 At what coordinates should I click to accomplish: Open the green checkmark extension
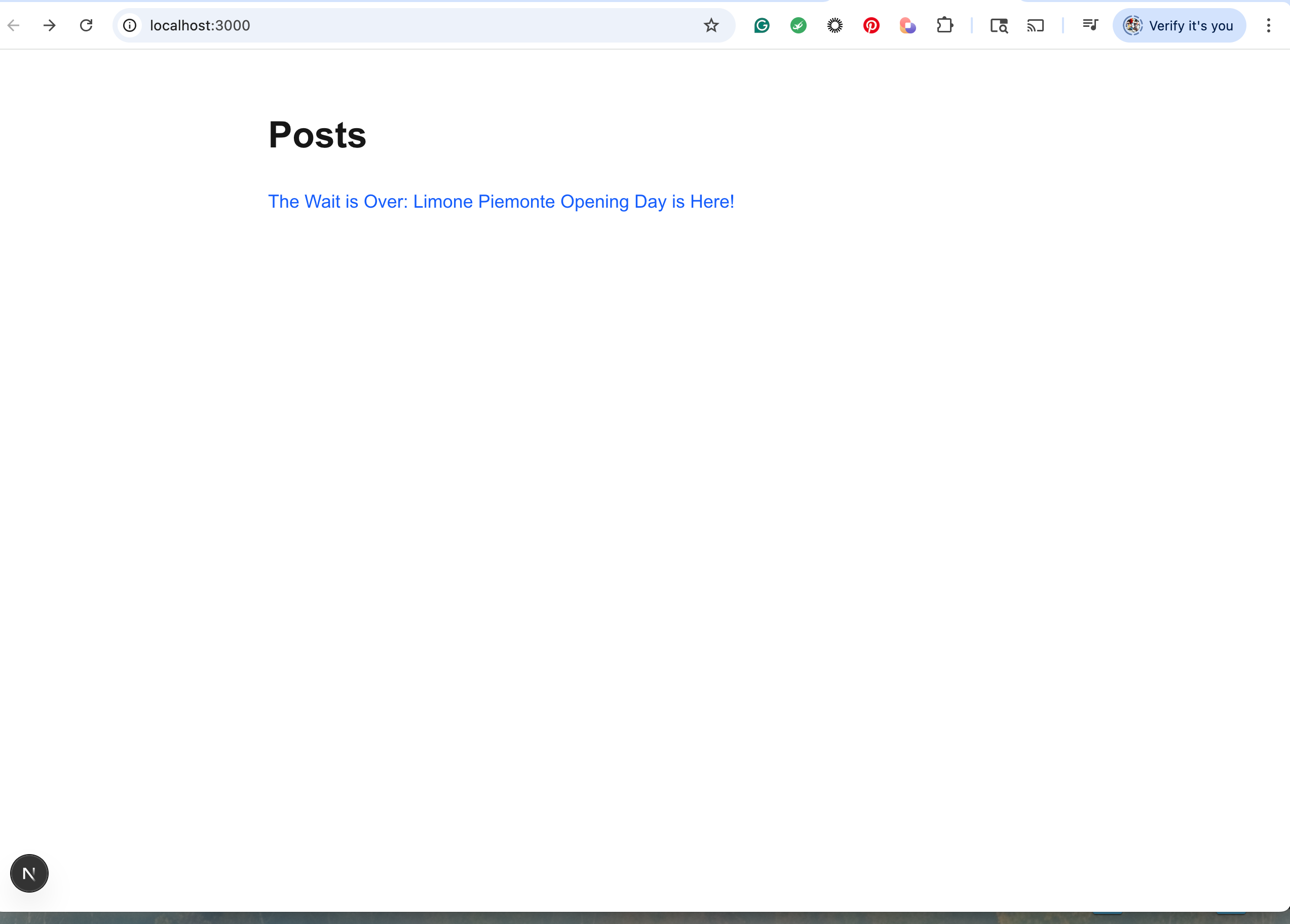[x=798, y=25]
